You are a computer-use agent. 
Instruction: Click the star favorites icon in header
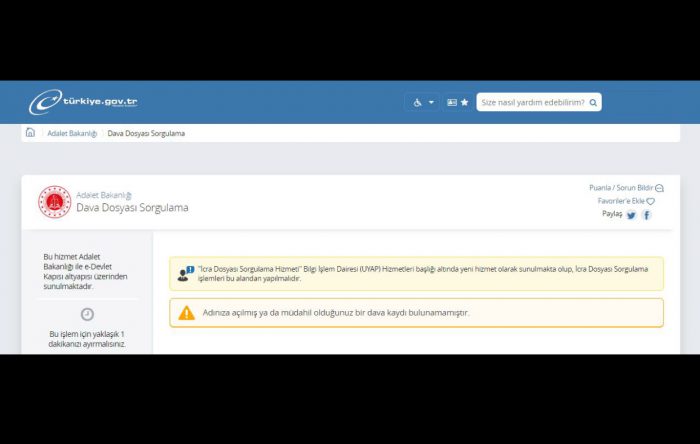(x=464, y=102)
